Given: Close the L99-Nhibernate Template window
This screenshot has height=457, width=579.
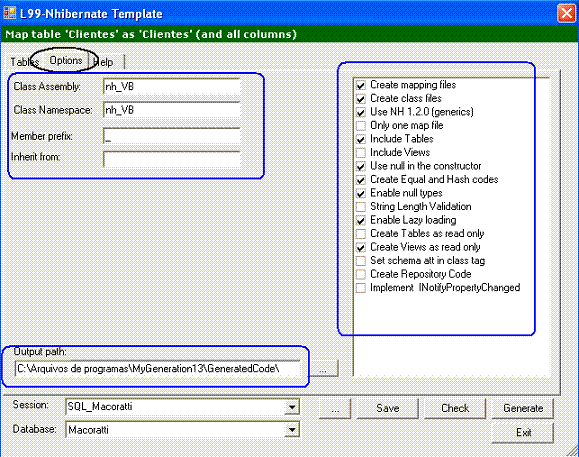Looking at the screenshot, I should pos(566,14).
